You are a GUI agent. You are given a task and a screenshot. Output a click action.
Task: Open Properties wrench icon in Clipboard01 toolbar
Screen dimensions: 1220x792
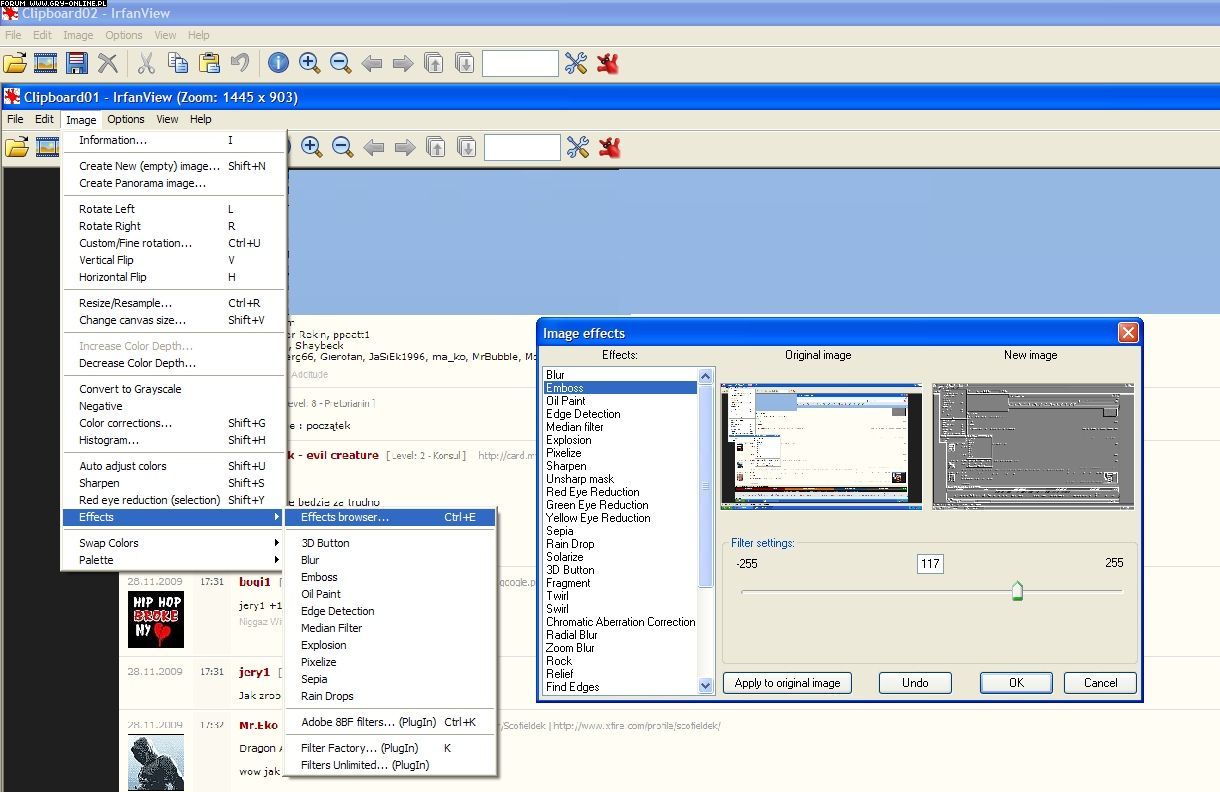click(x=577, y=148)
